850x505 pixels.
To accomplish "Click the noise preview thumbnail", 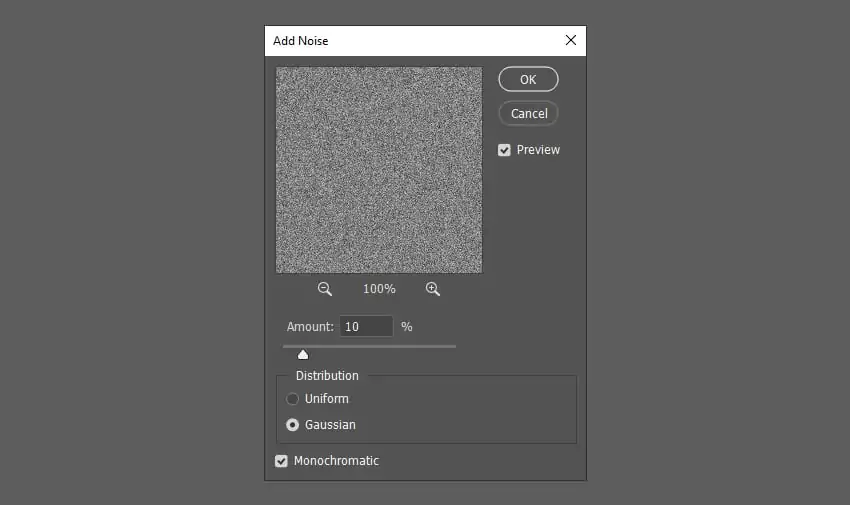I will 379,170.
